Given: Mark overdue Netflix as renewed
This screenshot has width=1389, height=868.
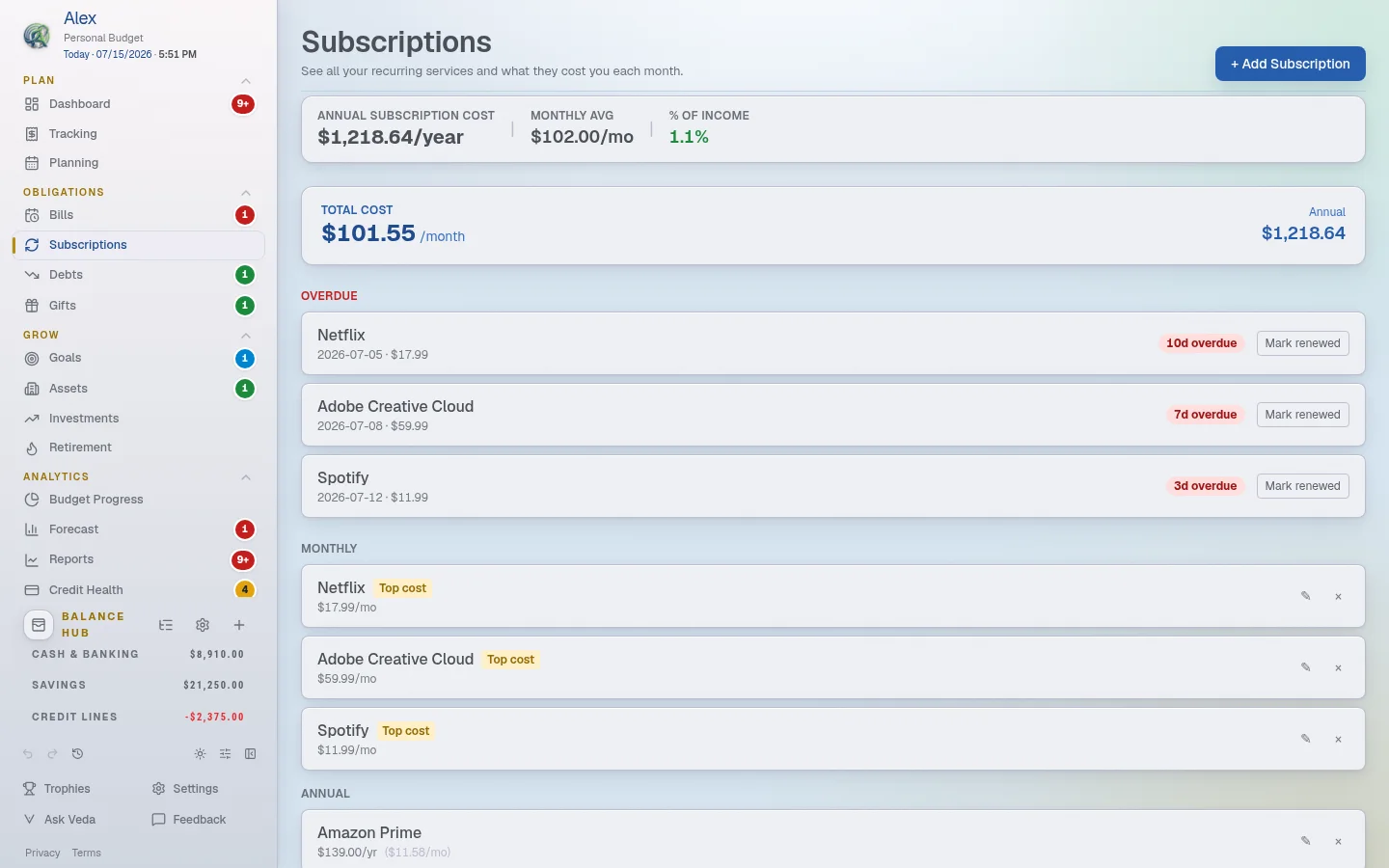Looking at the screenshot, I should [1302, 343].
